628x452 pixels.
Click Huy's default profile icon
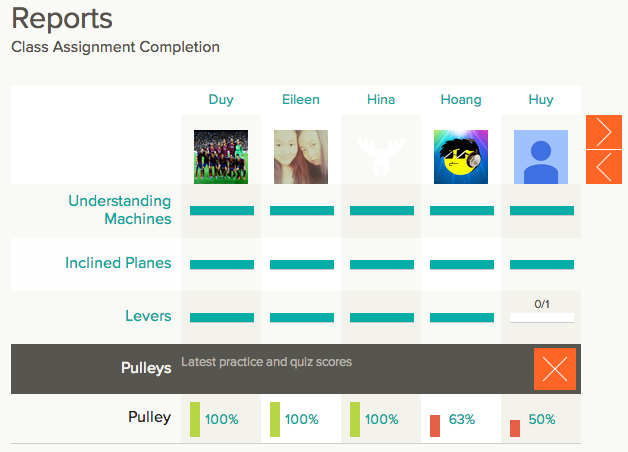[x=541, y=157]
